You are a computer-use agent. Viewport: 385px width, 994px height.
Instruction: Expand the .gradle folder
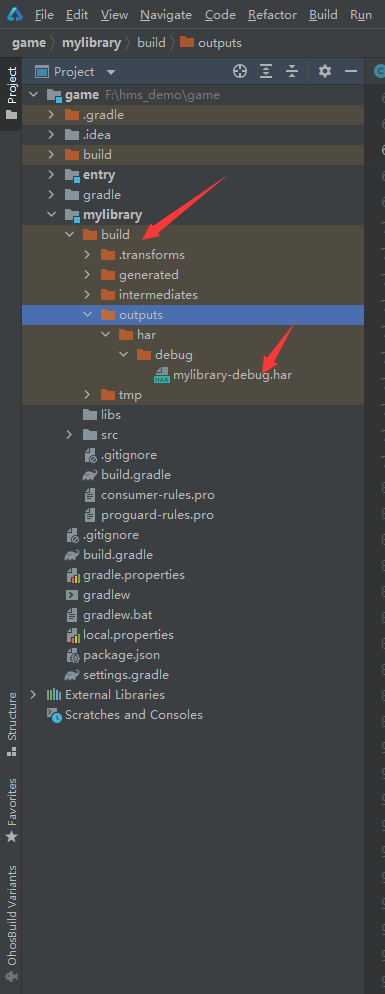pos(51,115)
